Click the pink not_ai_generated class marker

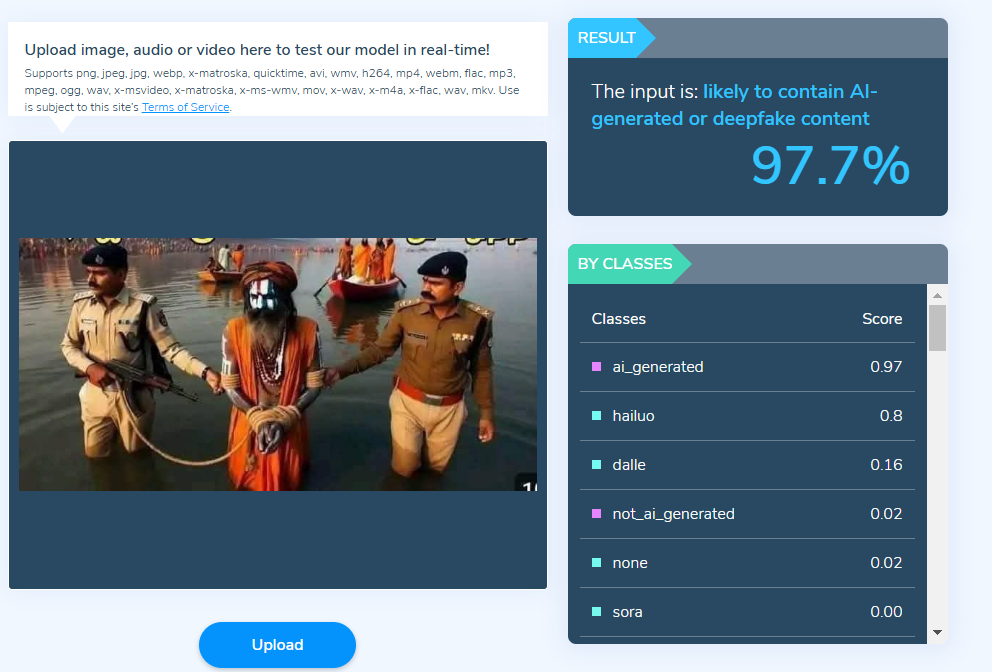click(x=596, y=514)
